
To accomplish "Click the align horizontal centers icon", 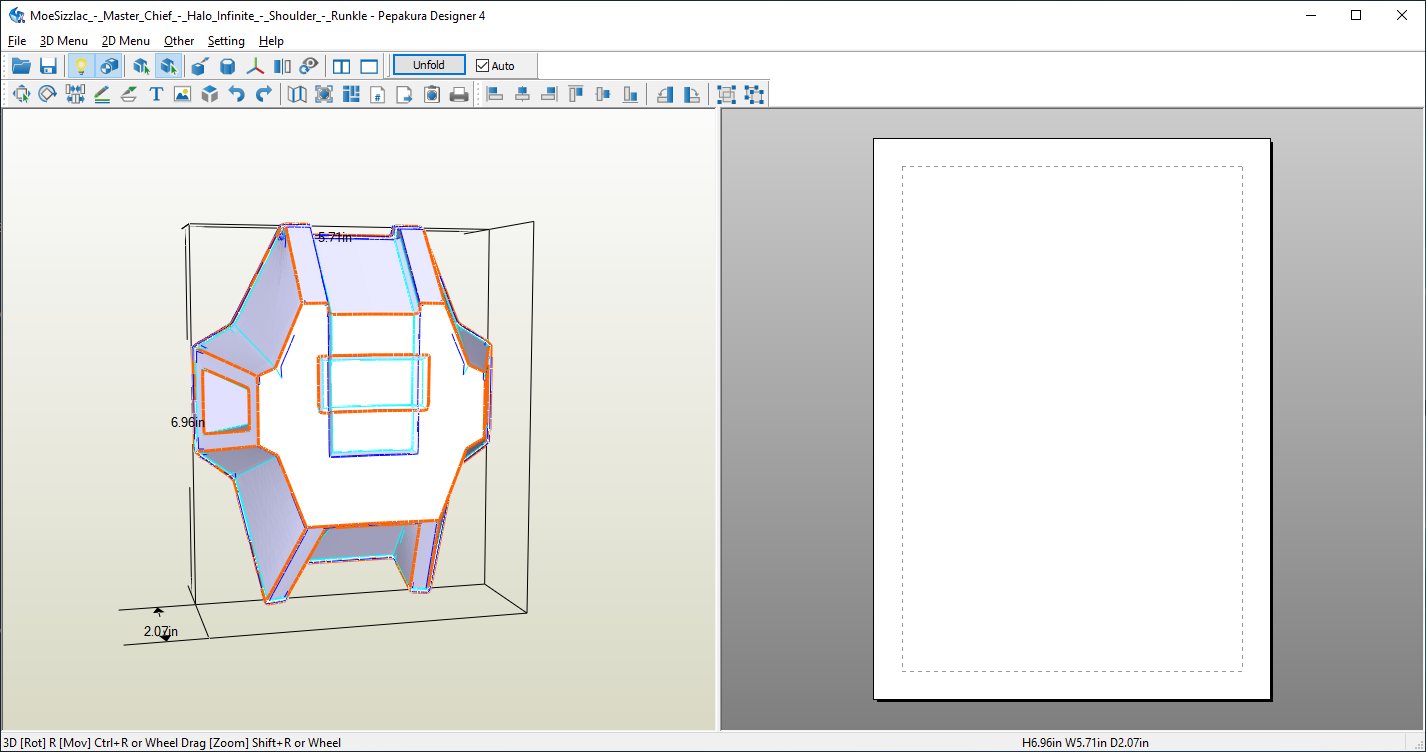I will (x=522, y=94).
